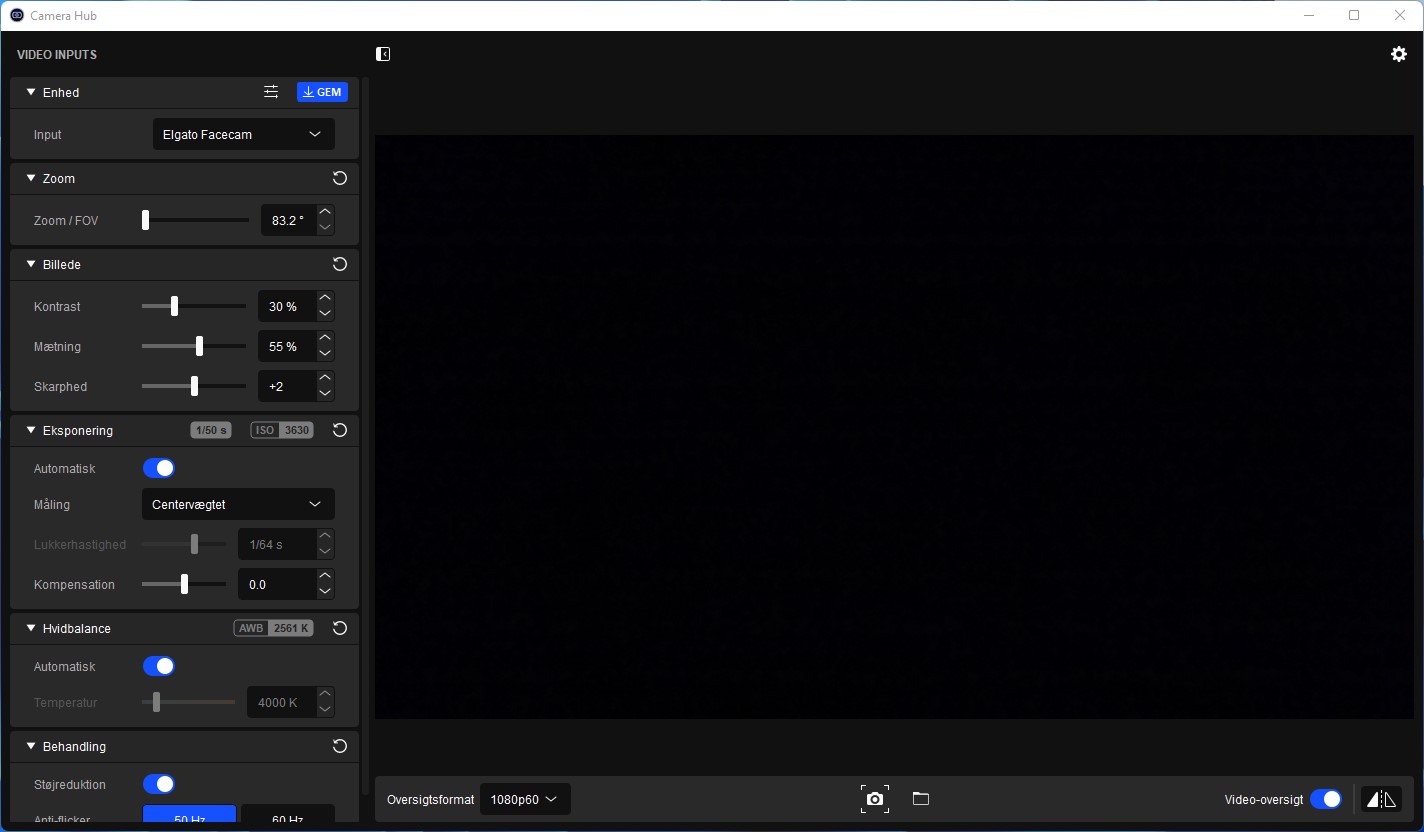Viewport: 1424px width, 832px height.
Task: Open settings gear icon
Action: (x=1399, y=54)
